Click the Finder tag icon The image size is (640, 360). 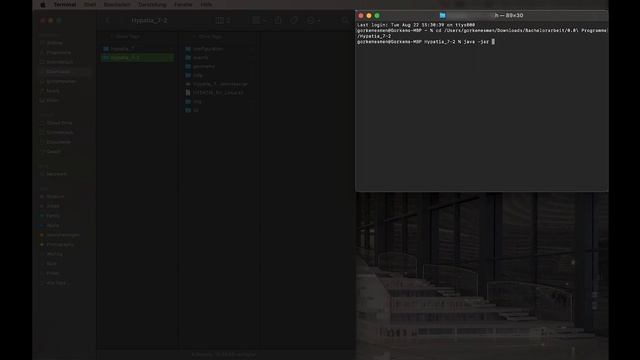pos(294,20)
